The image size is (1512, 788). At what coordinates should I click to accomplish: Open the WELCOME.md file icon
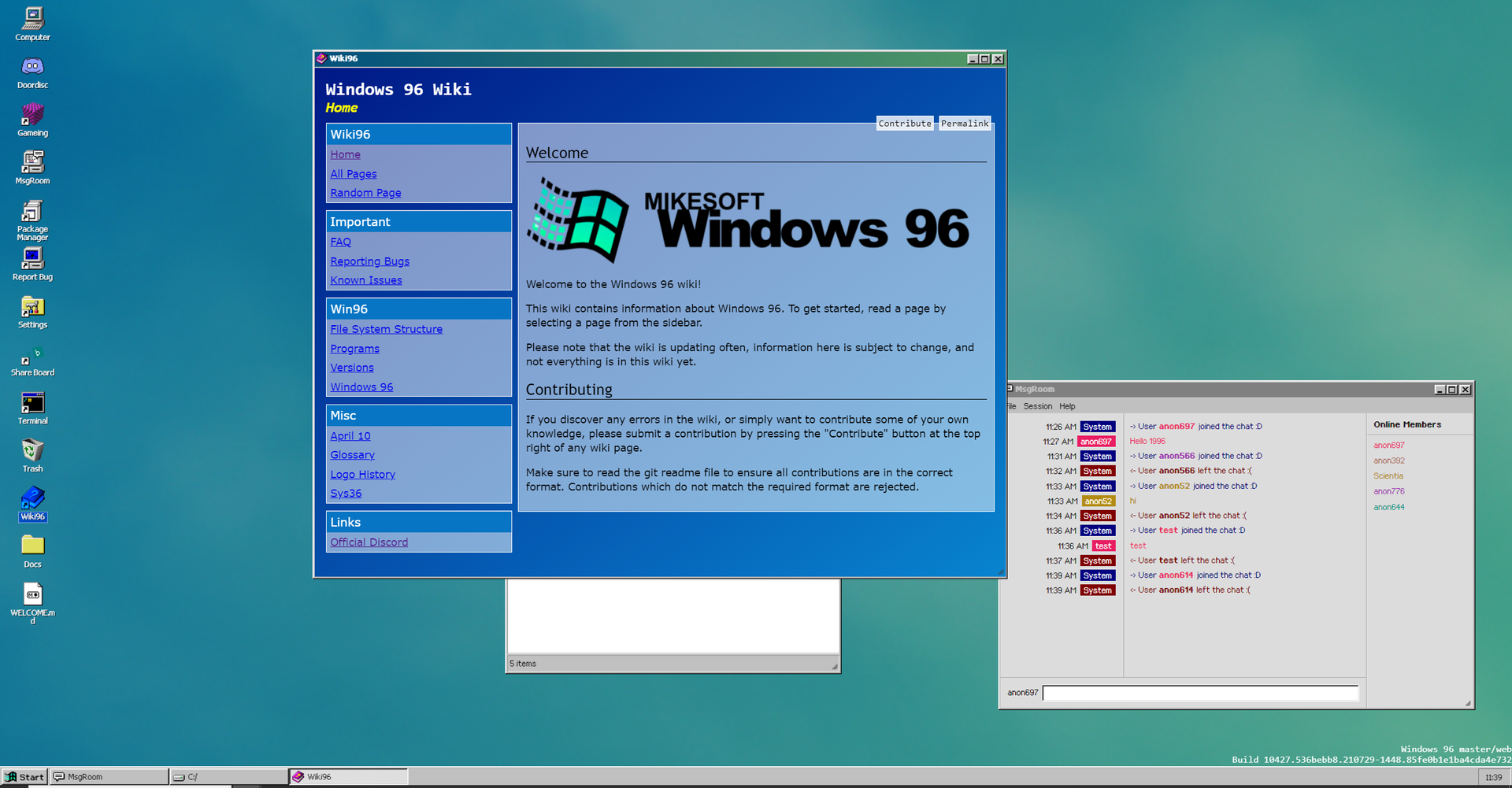[32, 596]
